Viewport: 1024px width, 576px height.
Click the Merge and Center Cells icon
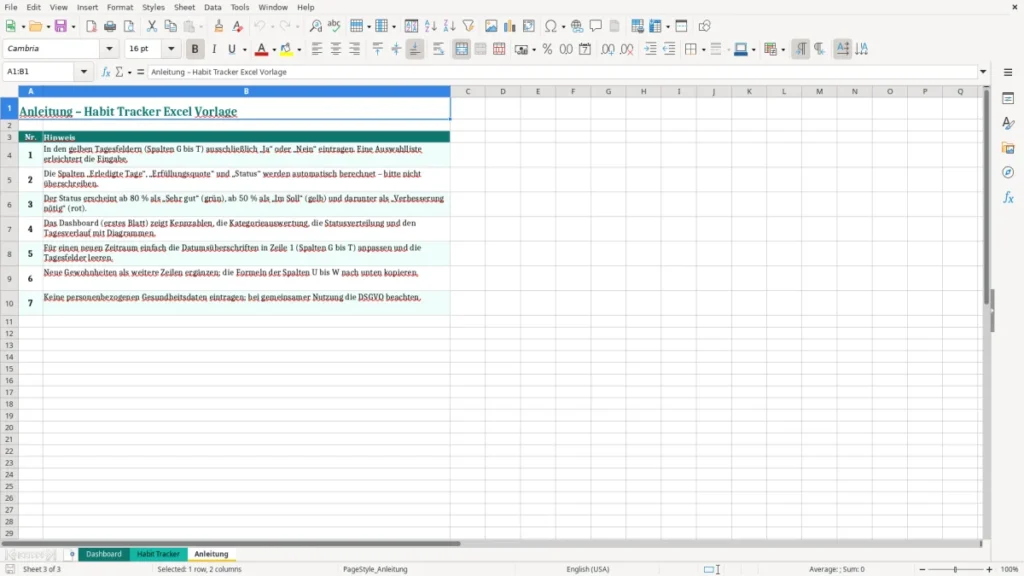point(462,49)
